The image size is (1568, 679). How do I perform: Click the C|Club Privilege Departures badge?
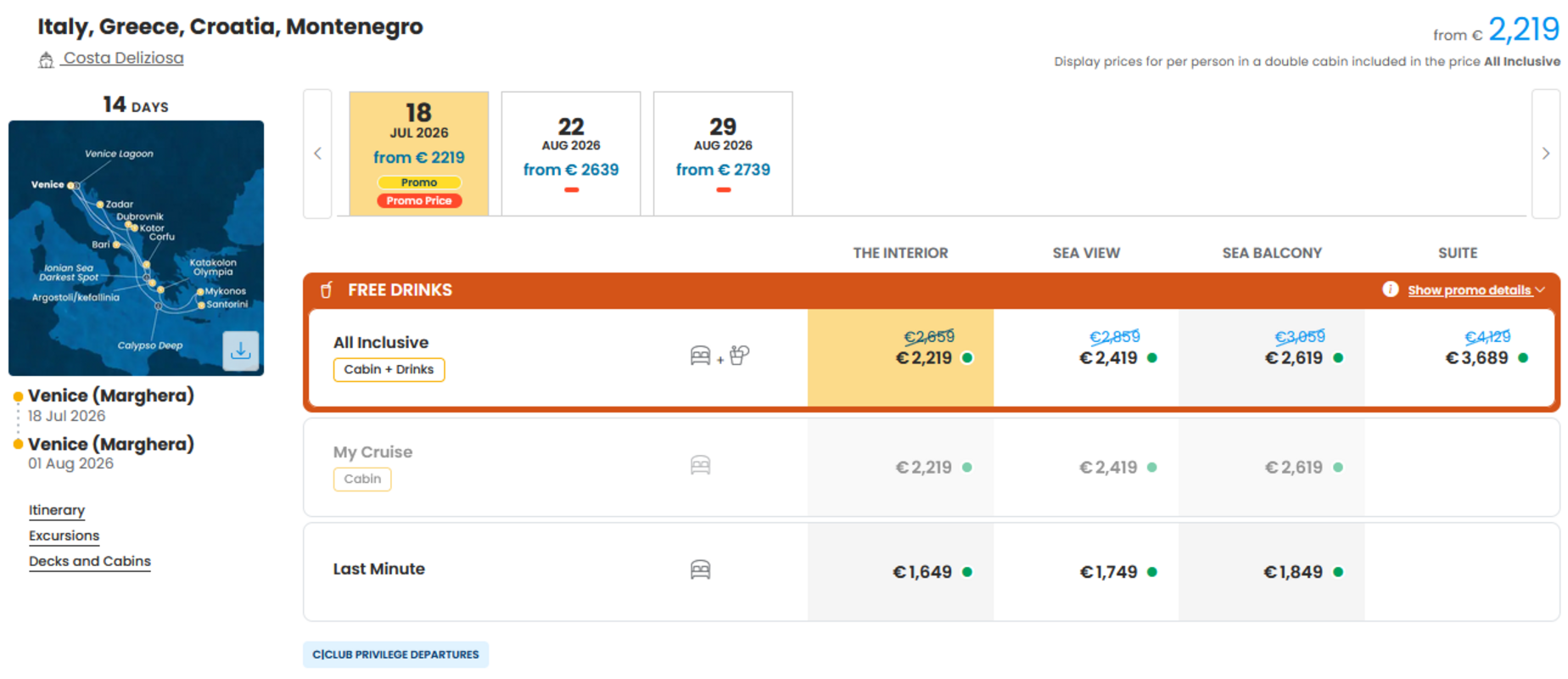(x=395, y=654)
